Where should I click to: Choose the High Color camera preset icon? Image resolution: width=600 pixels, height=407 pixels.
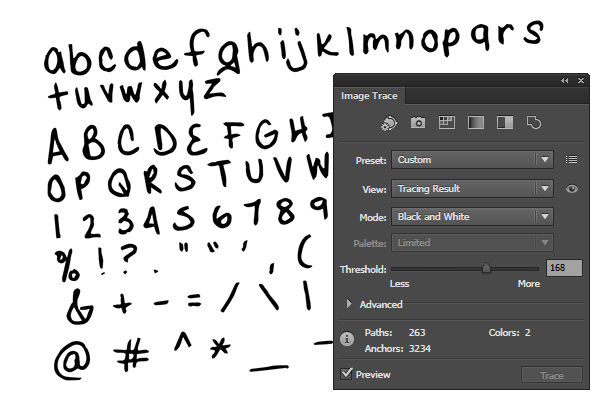pos(418,123)
